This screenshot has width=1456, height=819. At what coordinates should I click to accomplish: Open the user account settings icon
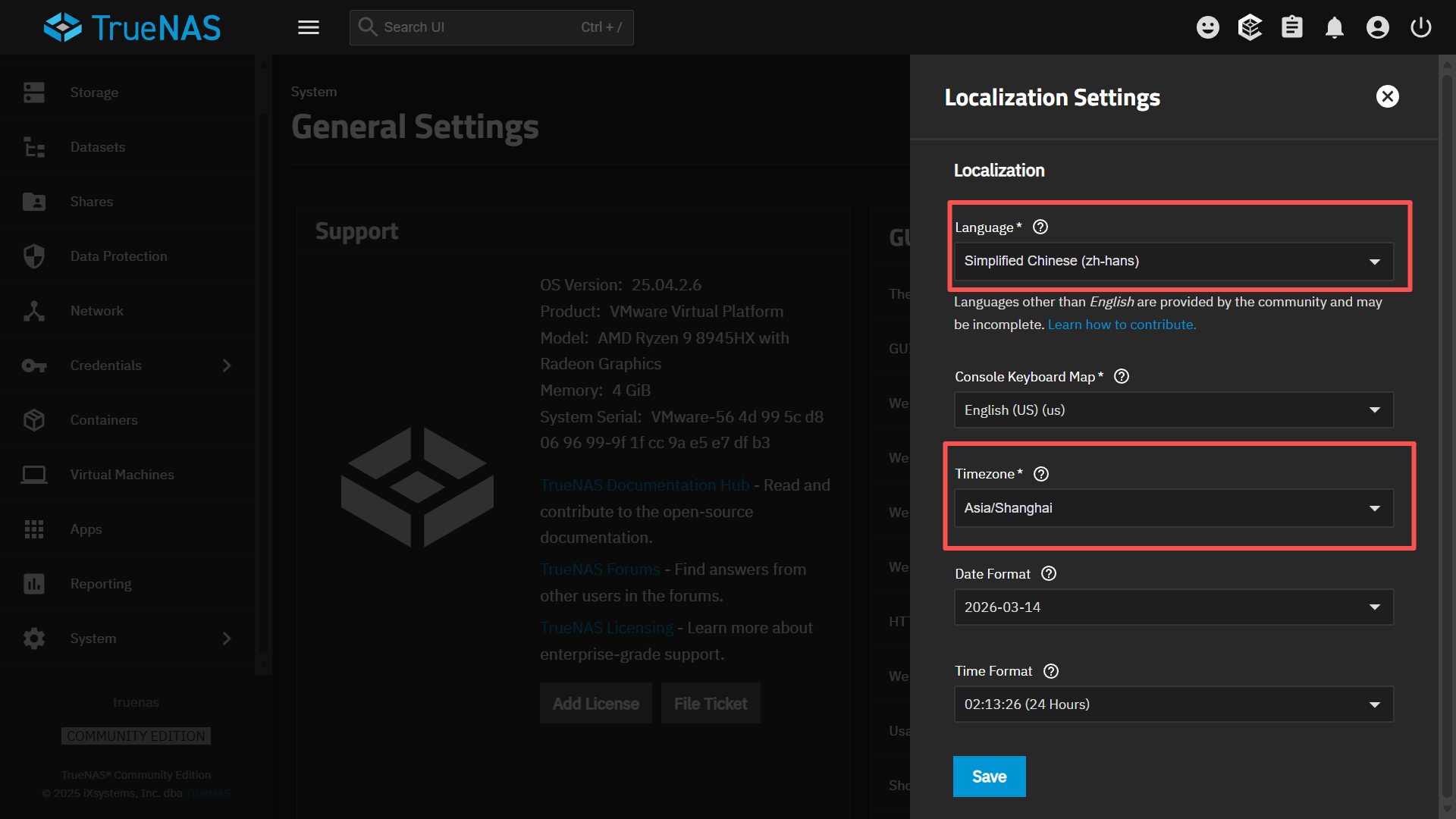(1377, 27)
